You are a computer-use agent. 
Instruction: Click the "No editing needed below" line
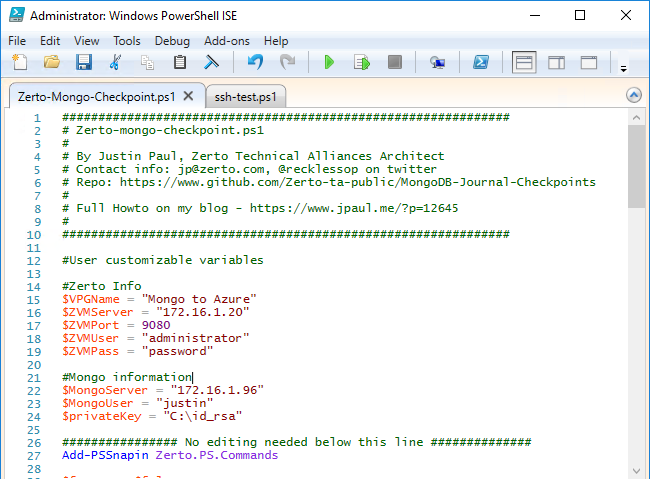[297, 442]
